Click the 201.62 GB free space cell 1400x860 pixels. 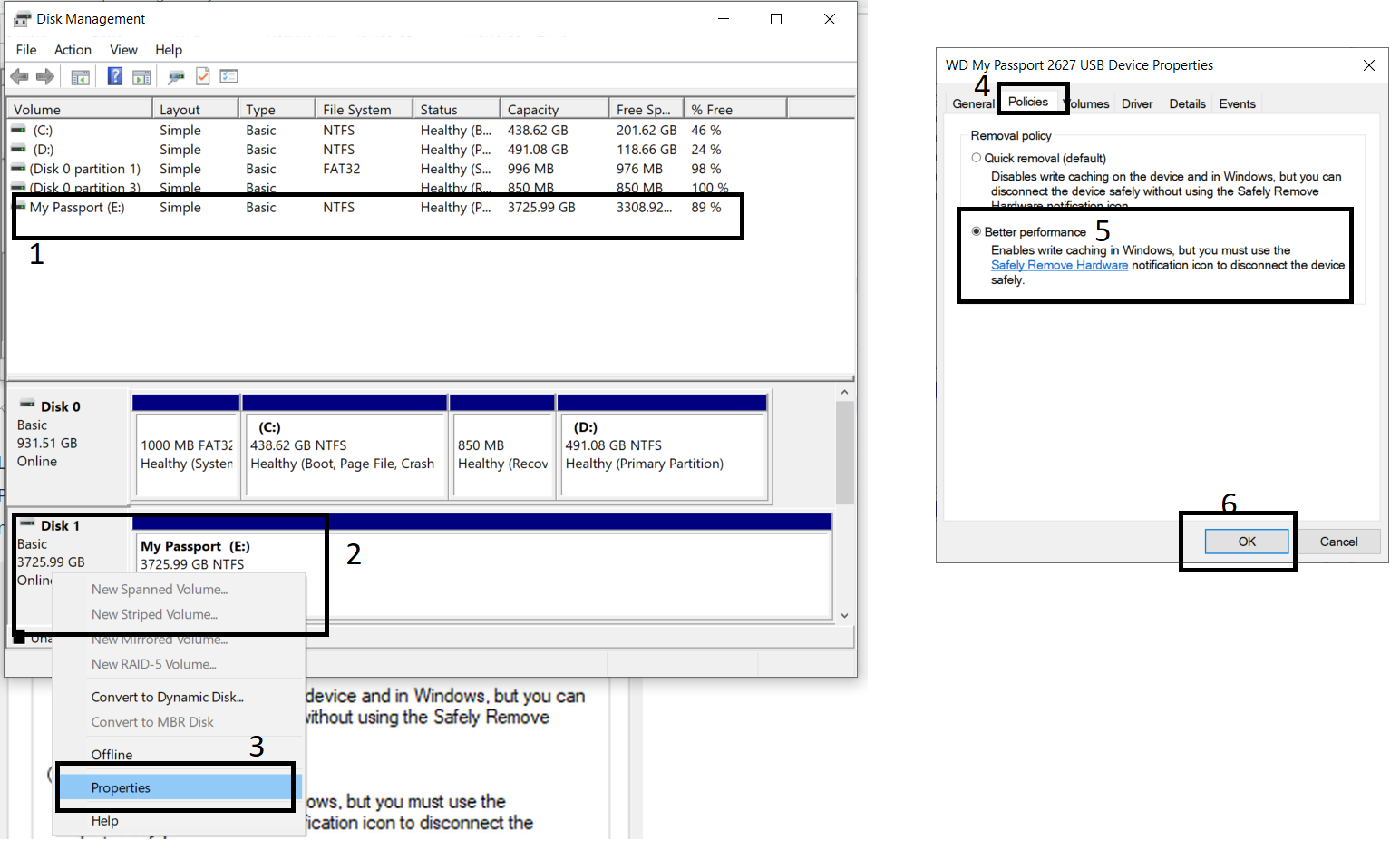[x=647, y=131]
